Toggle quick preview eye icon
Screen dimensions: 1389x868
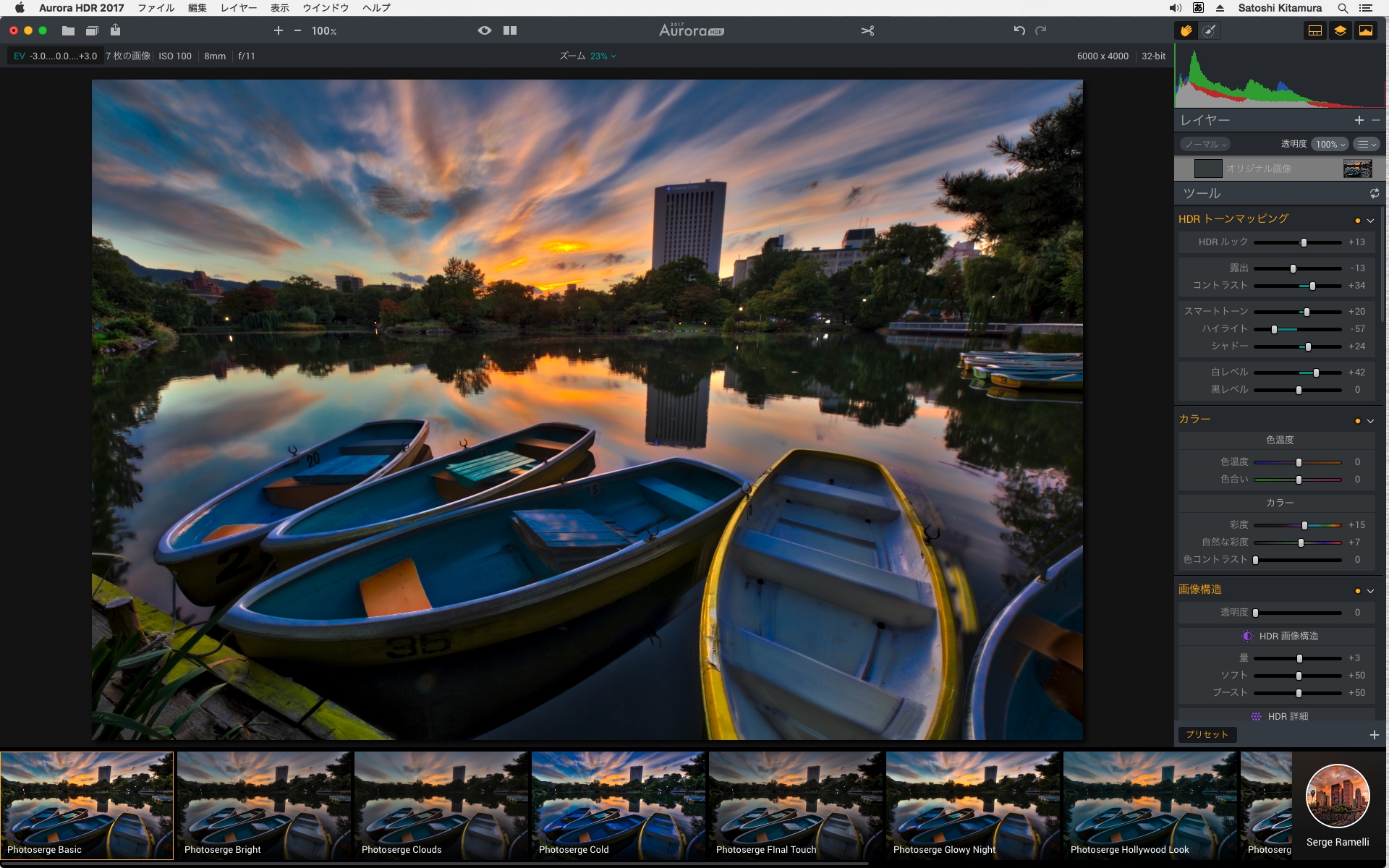[485, 30]
